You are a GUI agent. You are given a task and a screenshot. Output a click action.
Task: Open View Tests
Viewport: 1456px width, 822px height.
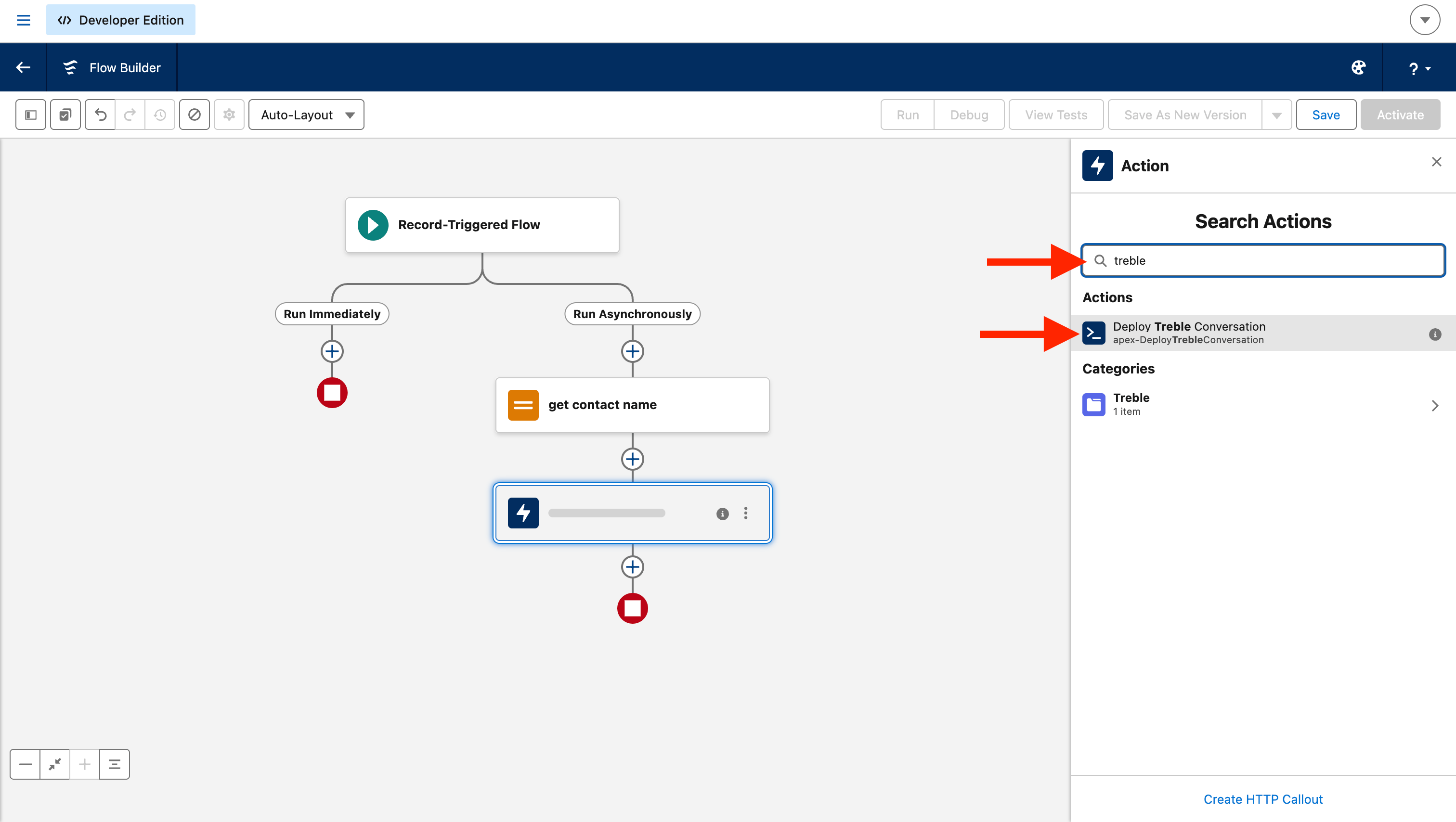tap(1056, 115)
